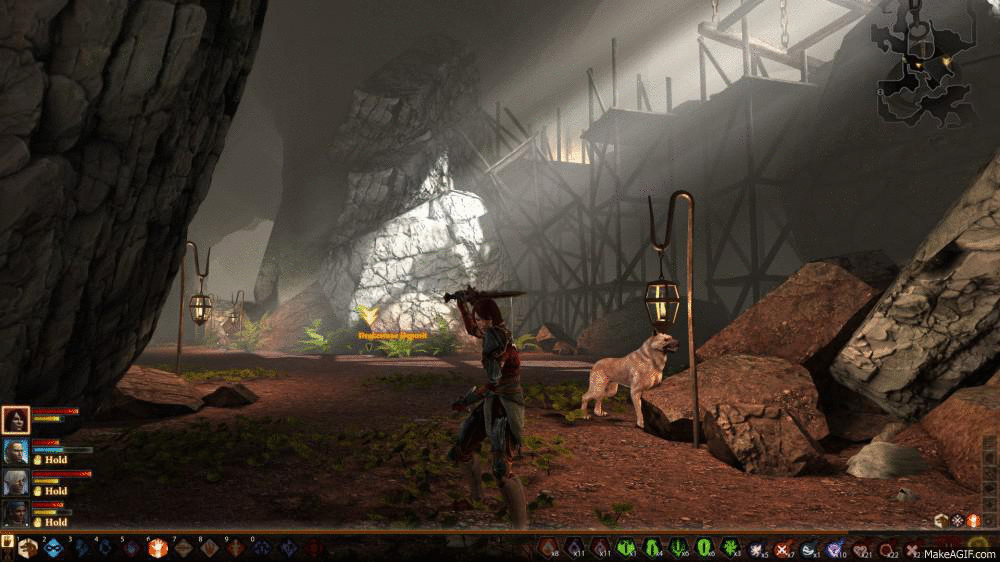
Task: Select the bearded companion portrait with blue background
Action: 15,452
